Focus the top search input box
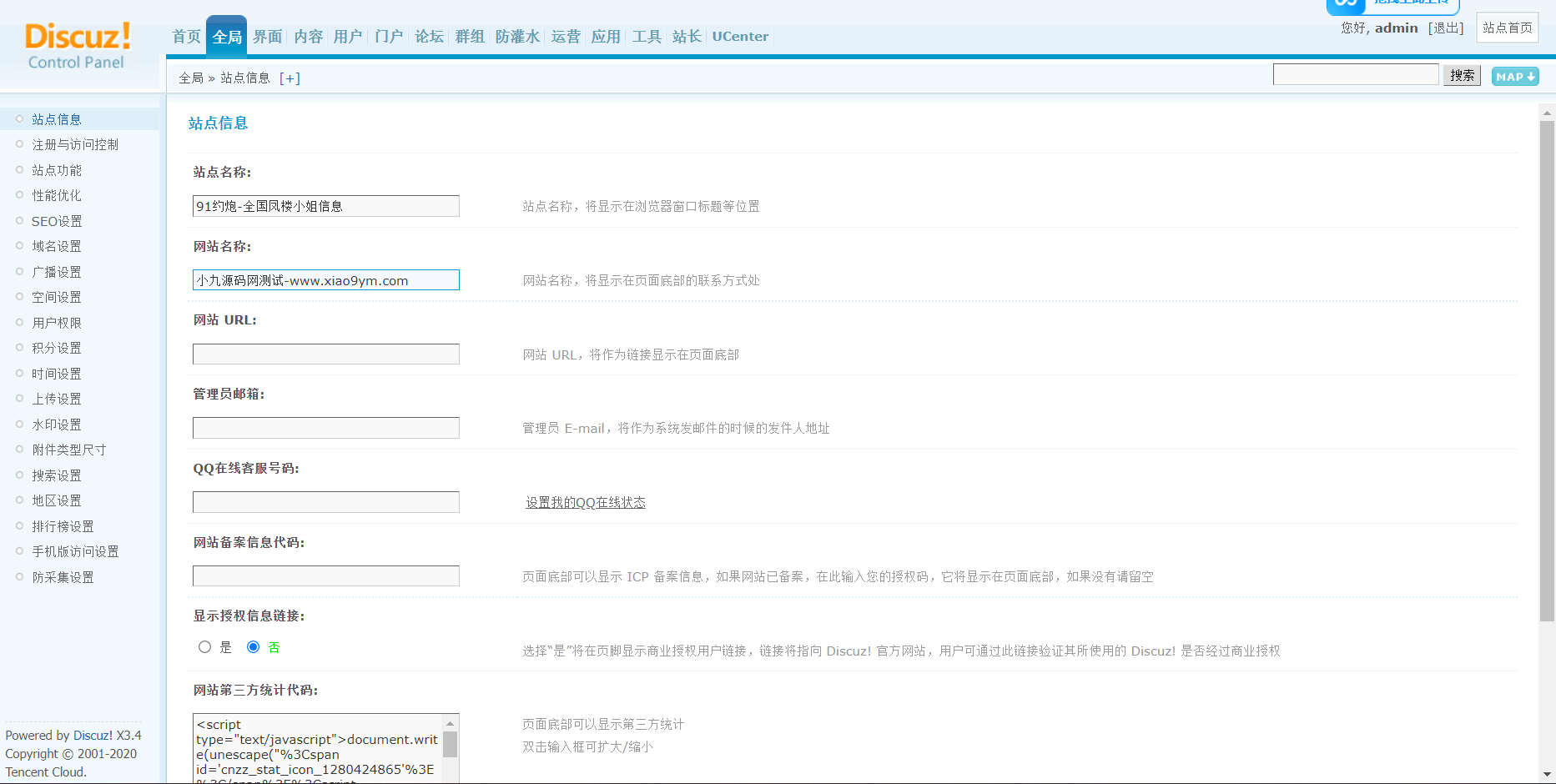 pos(1356,75)
